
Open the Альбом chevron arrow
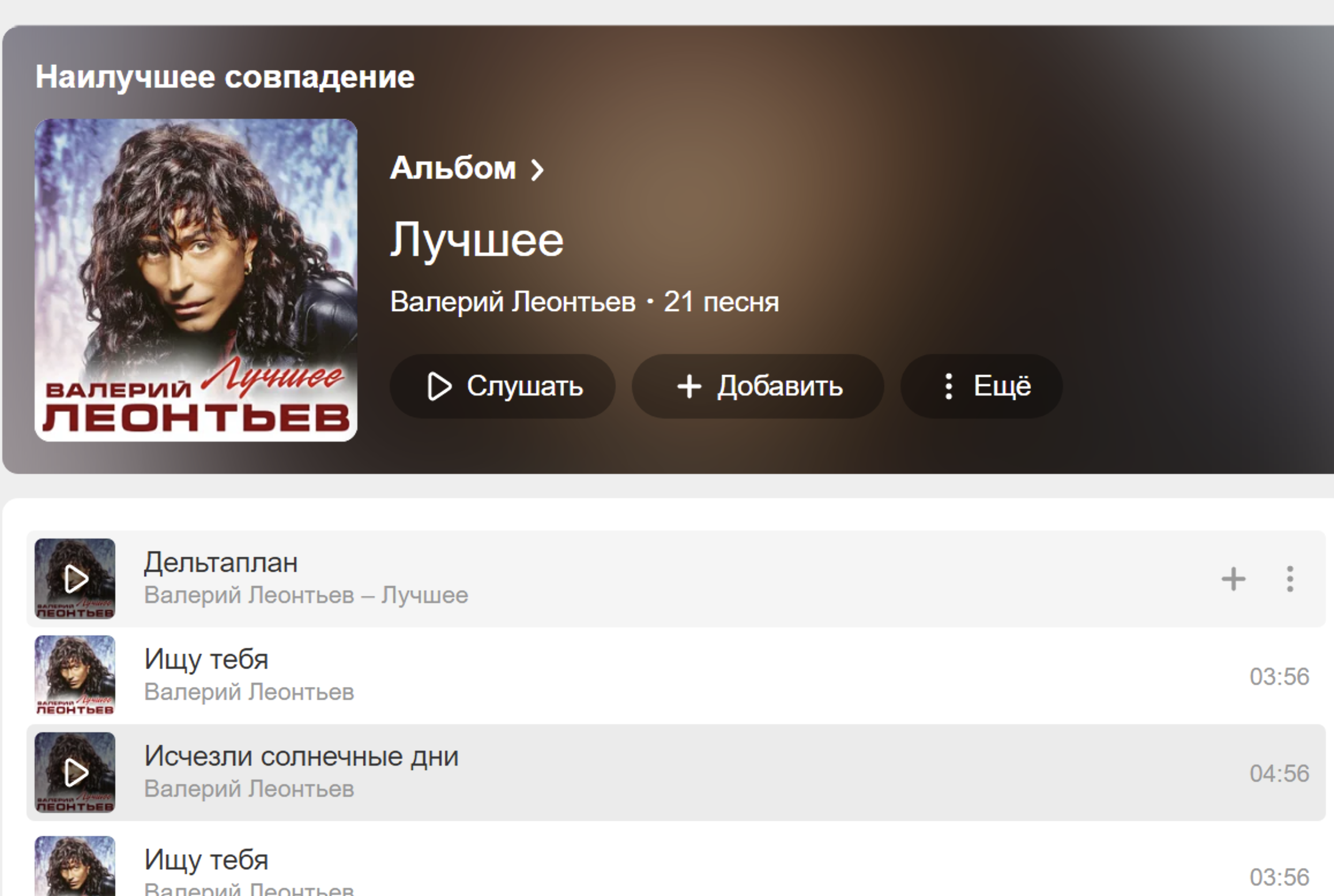[x=537, y=170]
